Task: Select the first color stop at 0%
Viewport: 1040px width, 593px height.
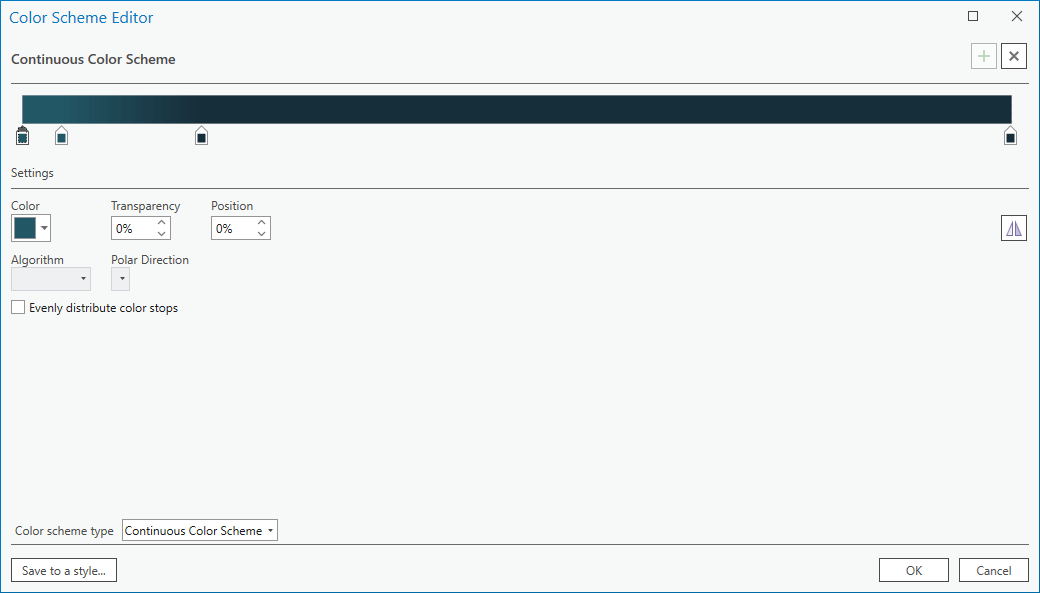Action: click(x=23, y=136)
